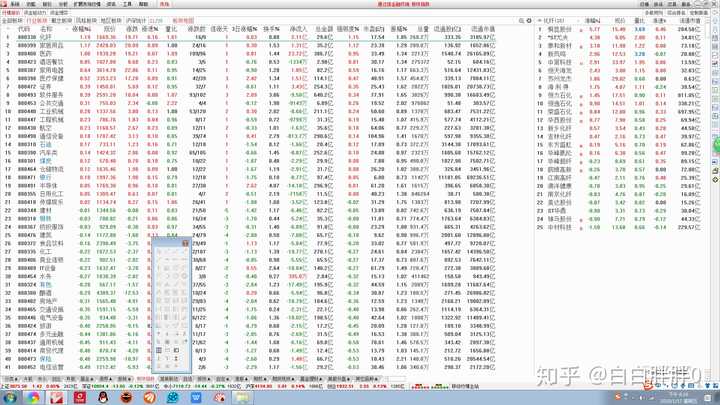Select the 资金博弈 sub-tab
The width and height of the screenshot is (720, 405).
coord(59,13)
